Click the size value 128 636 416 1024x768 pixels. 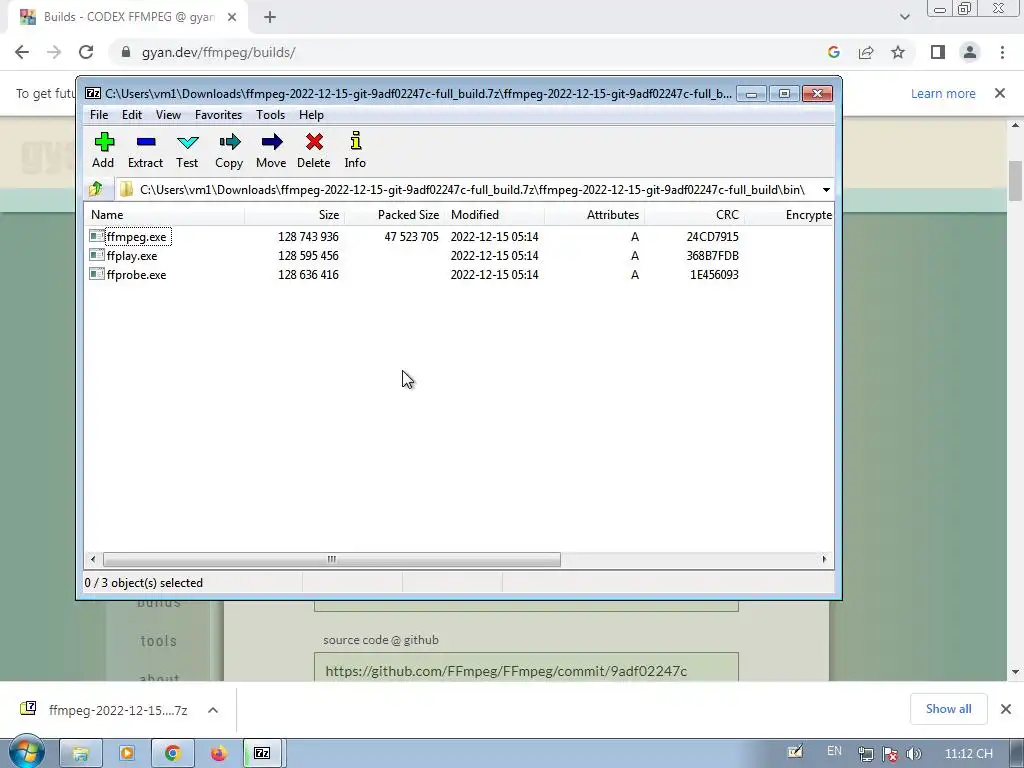[x=308, y=274]
